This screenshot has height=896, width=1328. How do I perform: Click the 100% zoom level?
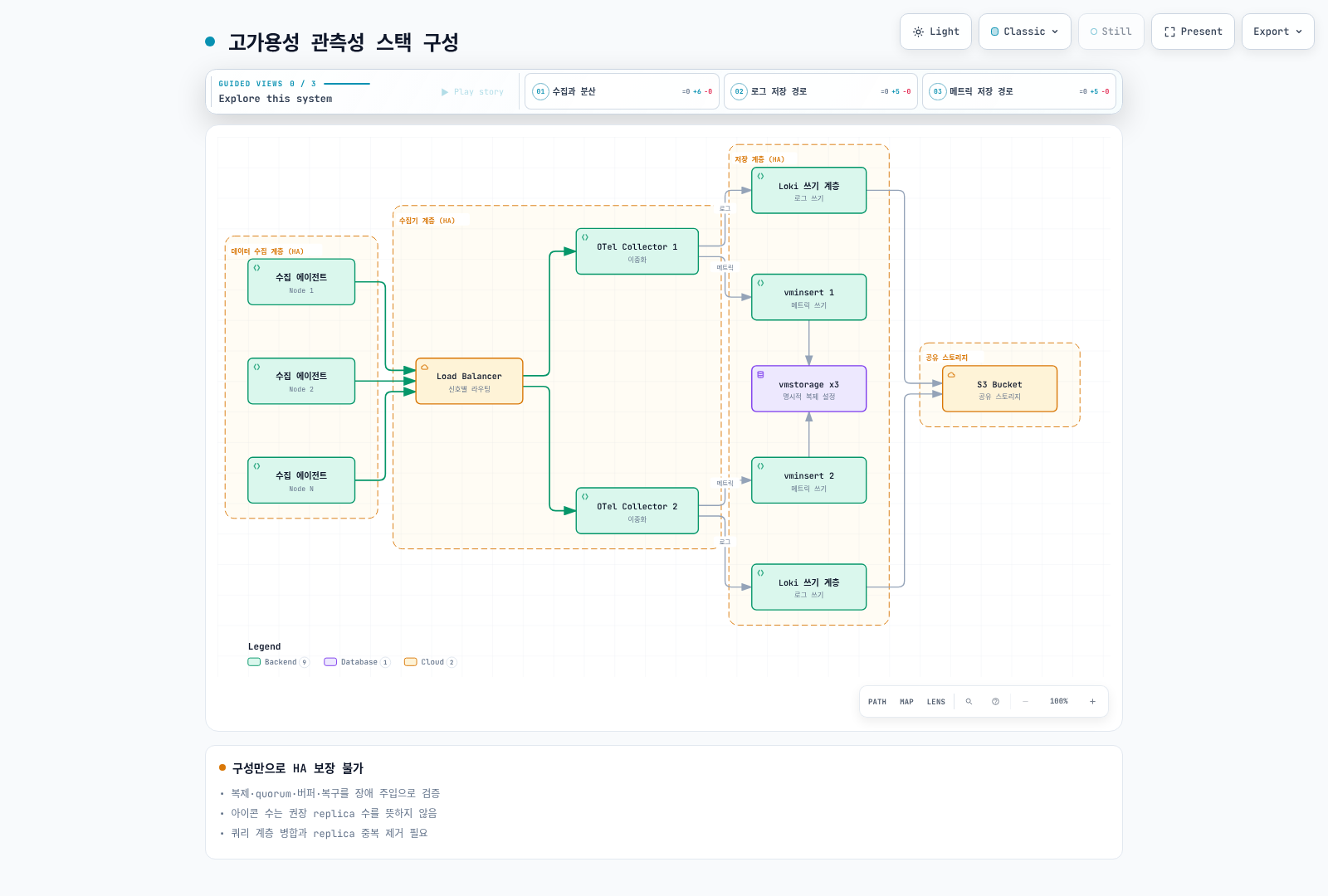click(1059, 702)
